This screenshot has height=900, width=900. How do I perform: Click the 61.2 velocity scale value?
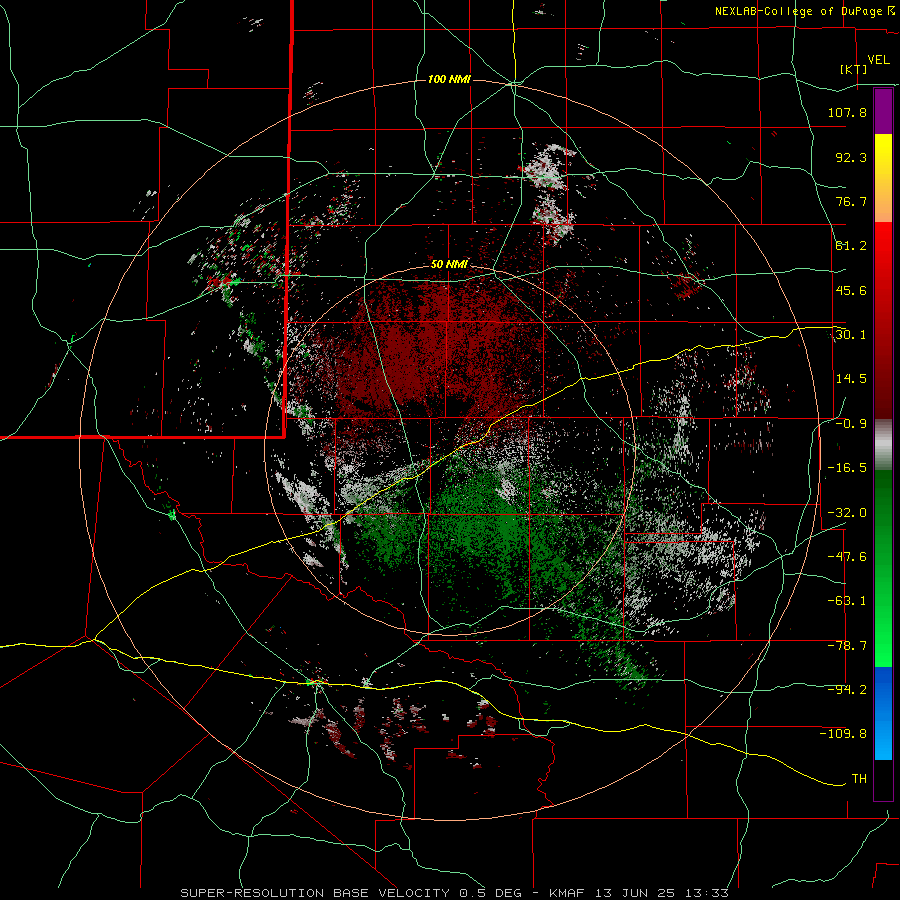[x=851, y=246]
